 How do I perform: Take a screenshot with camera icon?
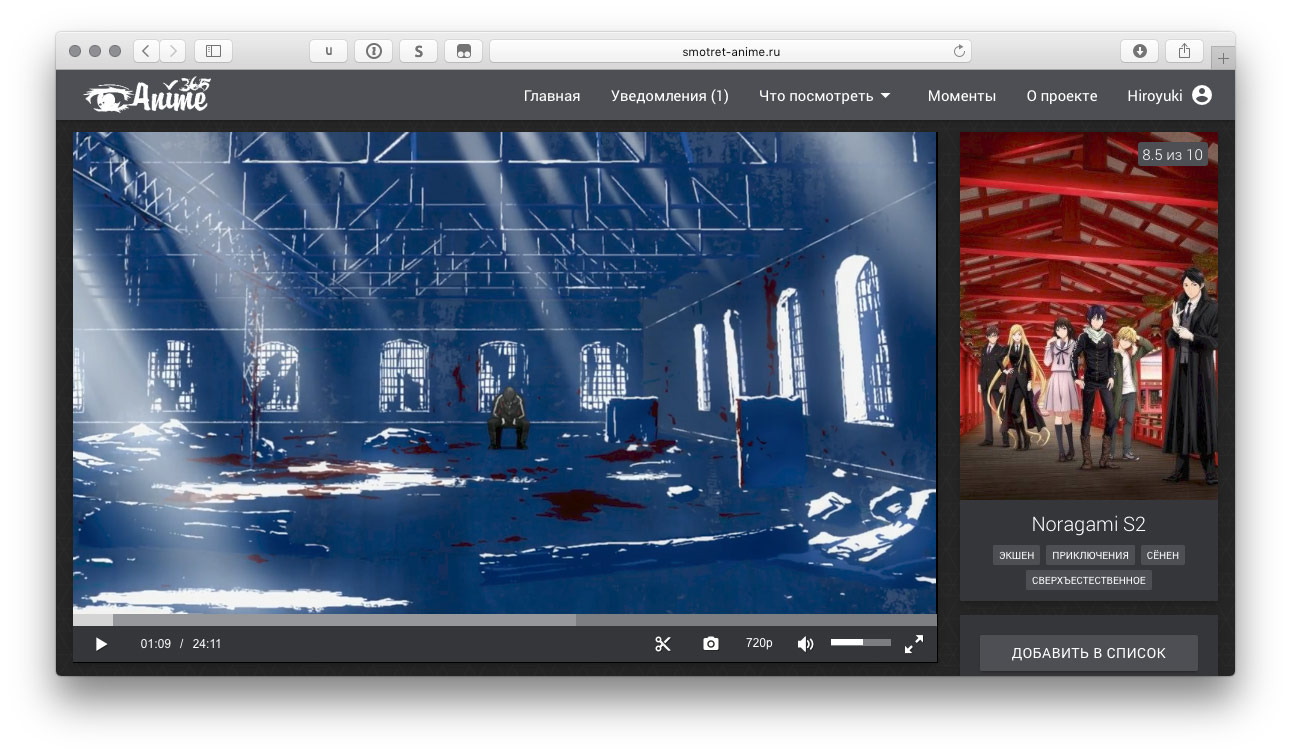(711, 644)
